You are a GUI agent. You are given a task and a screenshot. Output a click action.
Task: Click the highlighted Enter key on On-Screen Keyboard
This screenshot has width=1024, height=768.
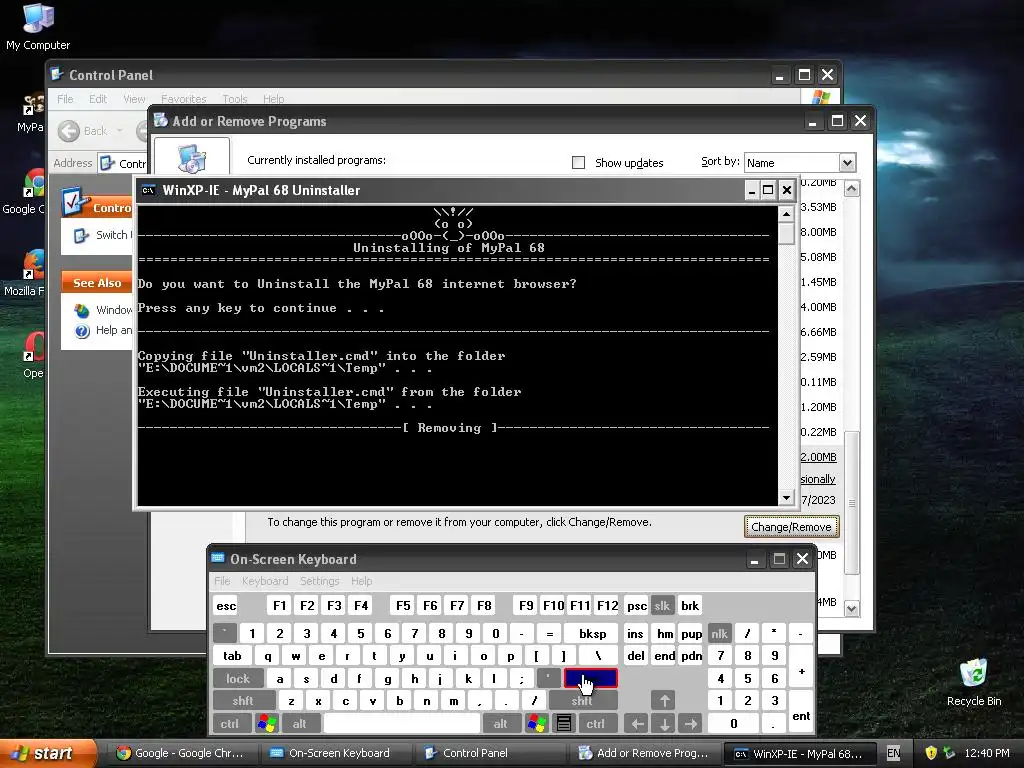click(x=590, y=679)
